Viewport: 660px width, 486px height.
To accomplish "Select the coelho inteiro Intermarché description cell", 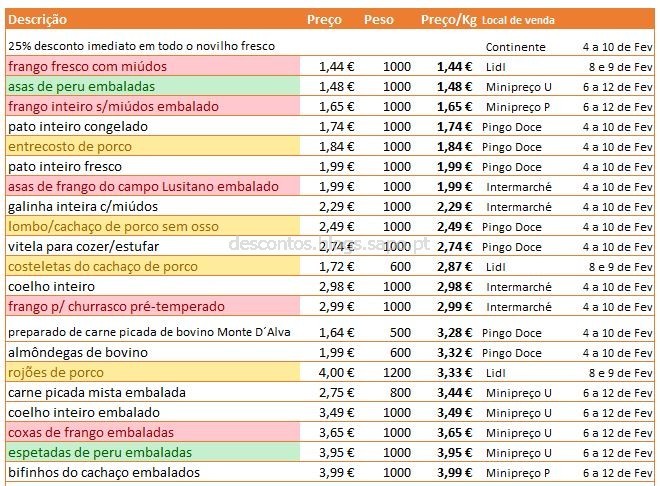I will pos(153,286).
